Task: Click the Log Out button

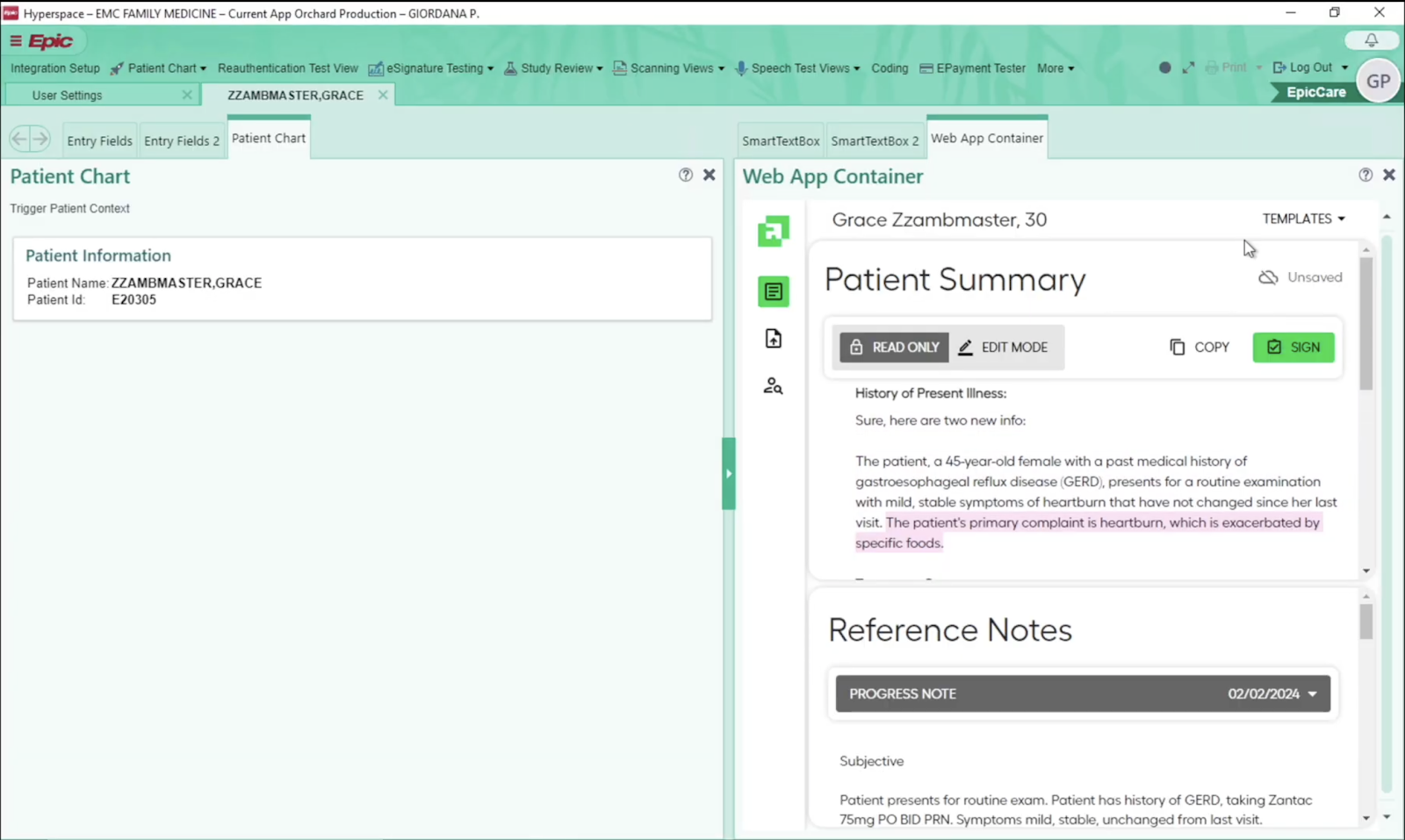Action: 1302,68
